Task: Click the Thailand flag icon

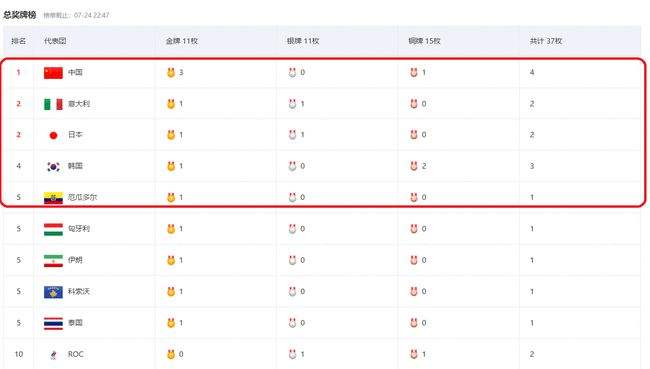Action: (53, 323)
